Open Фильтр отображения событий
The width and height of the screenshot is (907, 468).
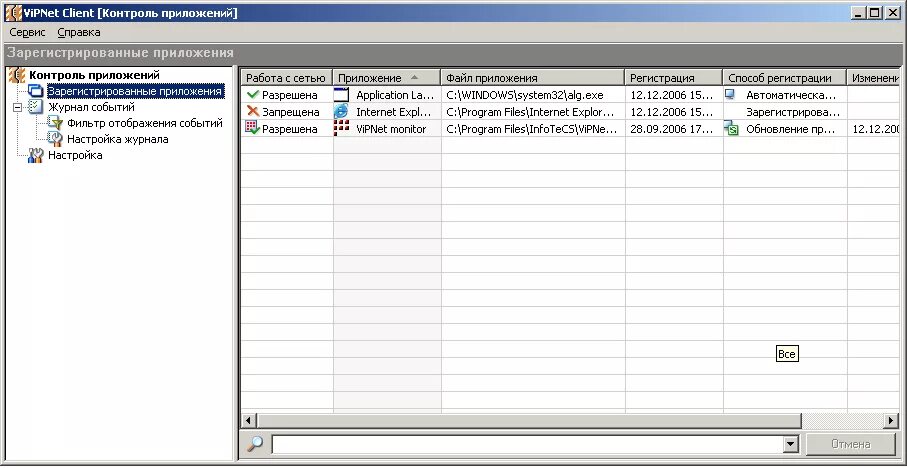(x=145, y=123)
